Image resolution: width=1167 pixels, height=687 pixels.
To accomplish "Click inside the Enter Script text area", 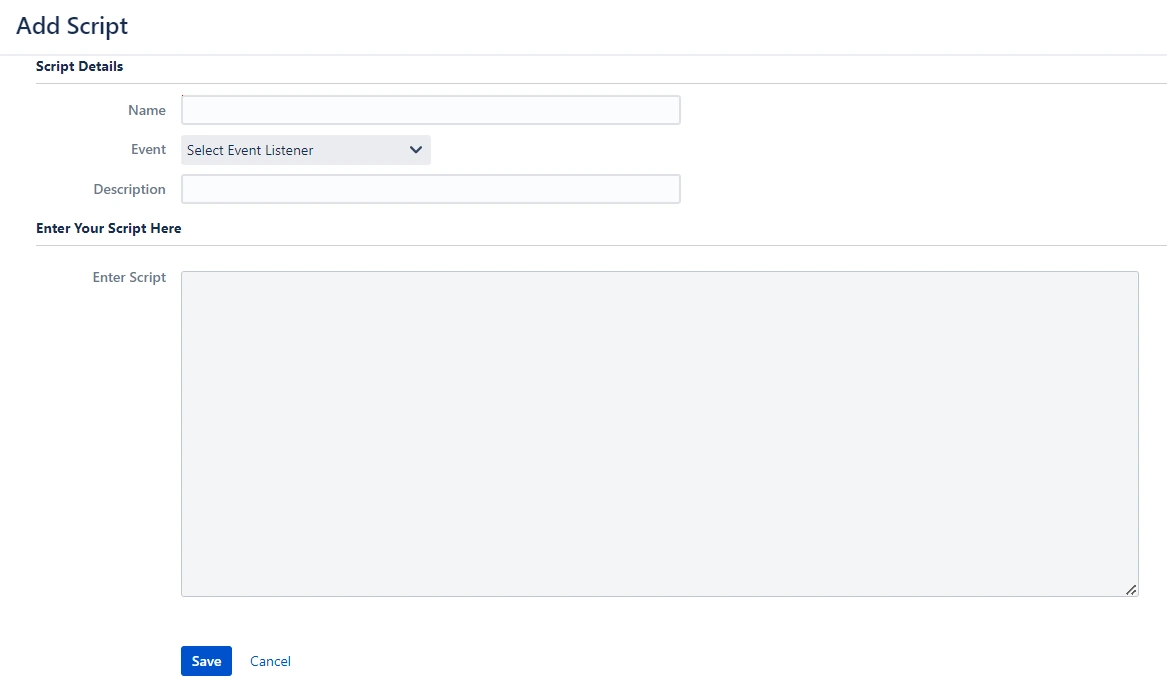I will (x=659, y=434).
